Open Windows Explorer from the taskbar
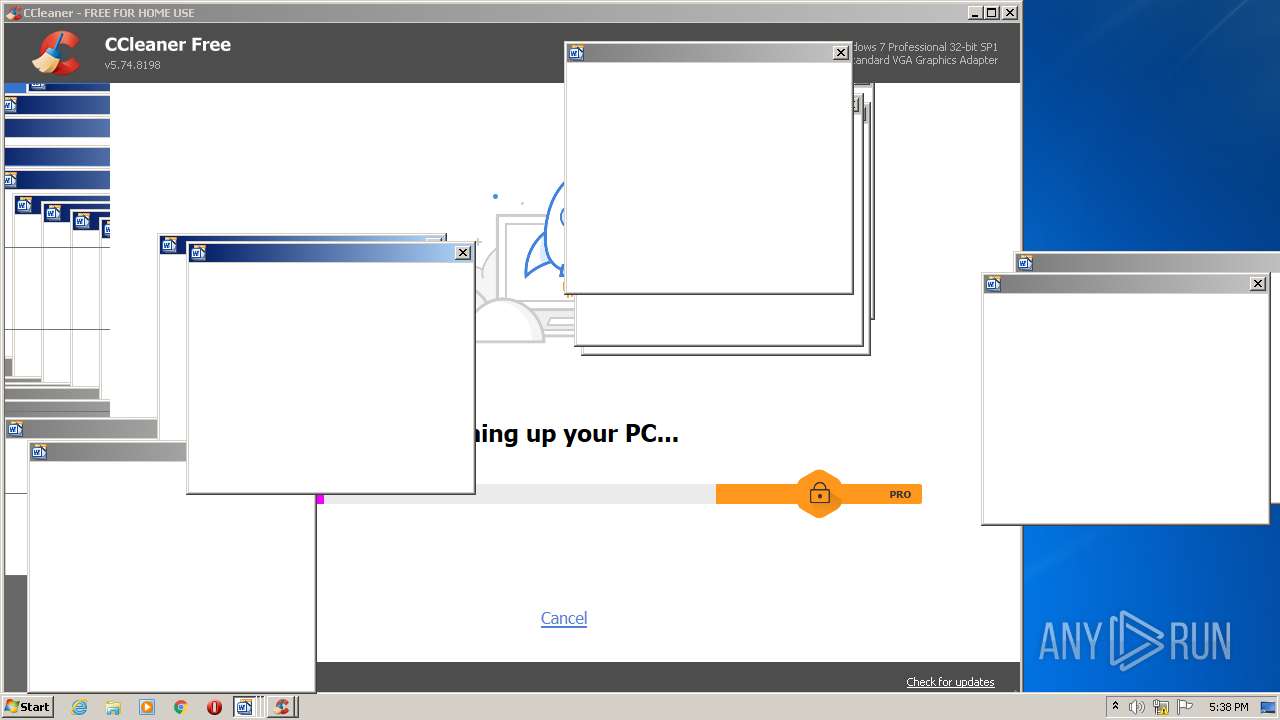This screenshot has height=720, width=1280. (113, 707)
